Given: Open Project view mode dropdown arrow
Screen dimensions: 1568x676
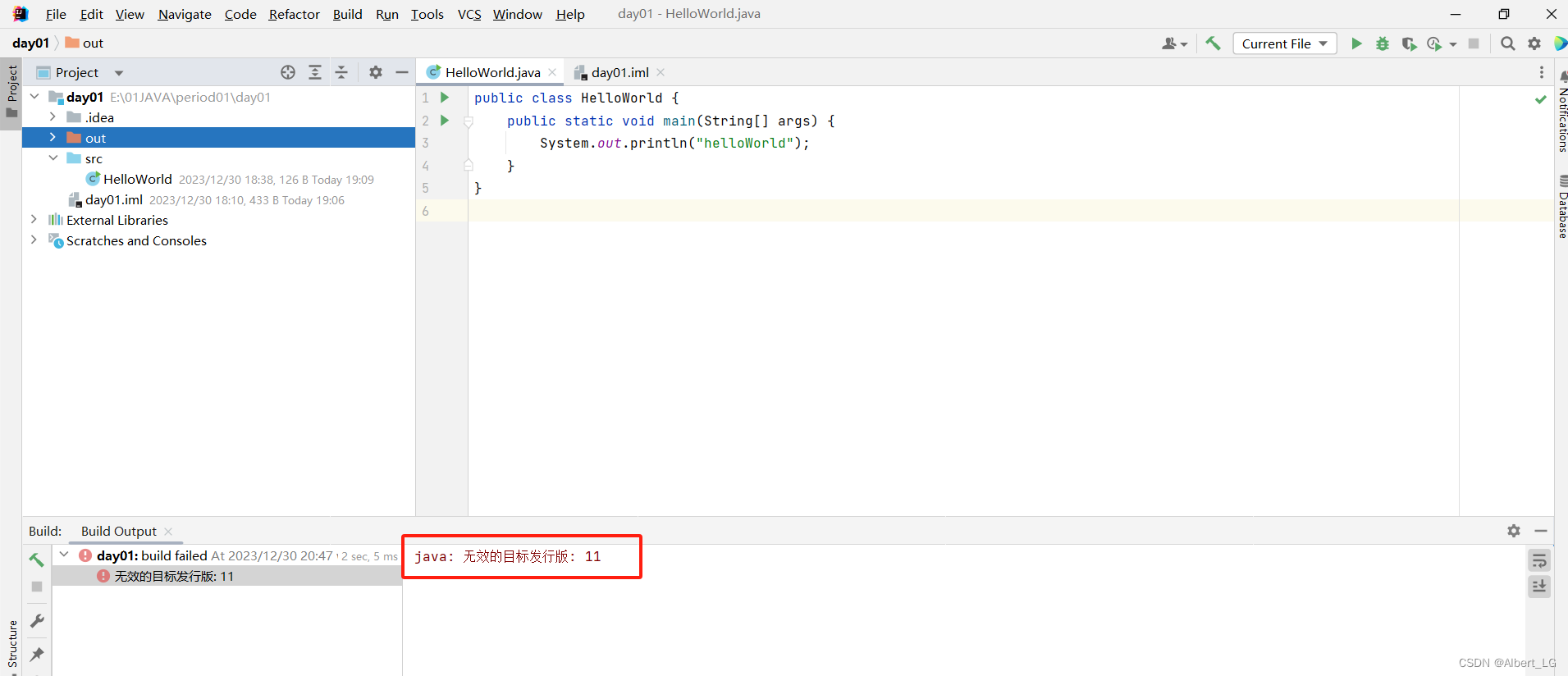Looking at the screenshot, I should pyautogui.click(x=119, y=73).
